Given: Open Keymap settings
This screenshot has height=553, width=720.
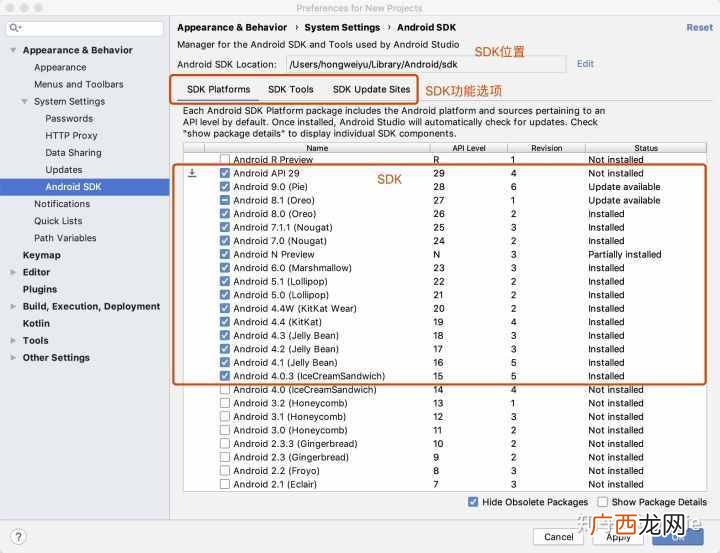Looking at the screenshot, I should coord(42,255).
